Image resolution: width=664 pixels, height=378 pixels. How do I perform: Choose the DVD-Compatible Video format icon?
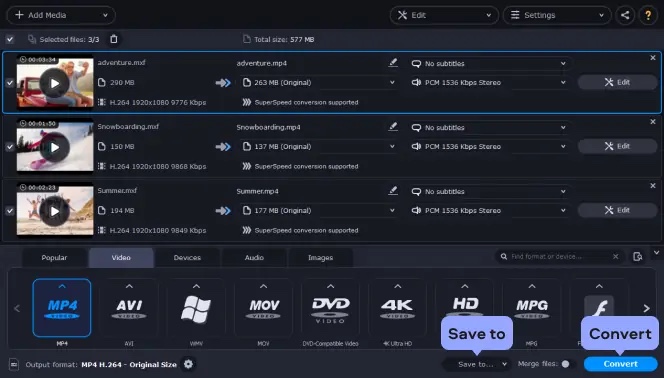[330, 308]
